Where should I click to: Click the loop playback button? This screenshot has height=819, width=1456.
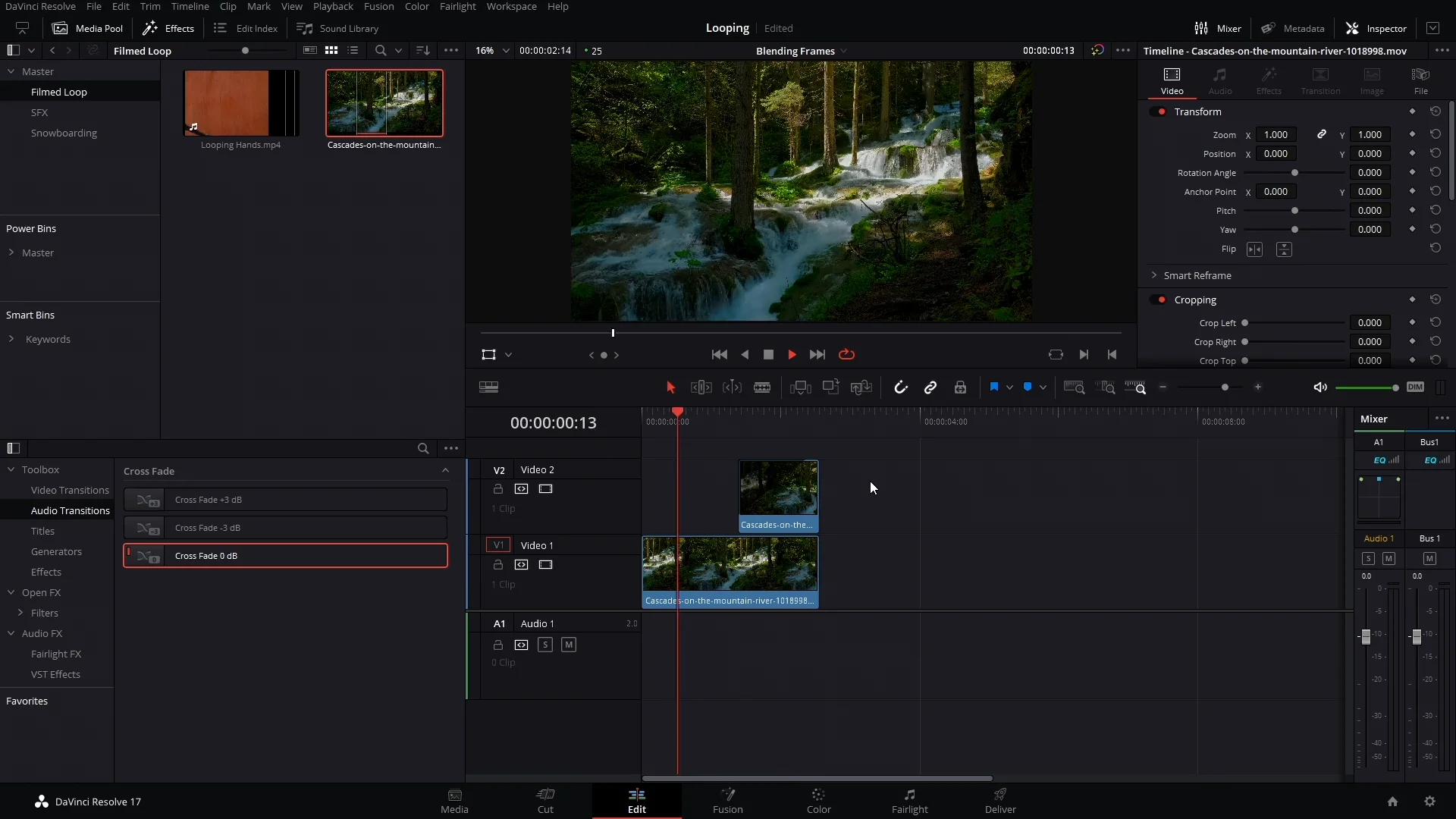847,354
